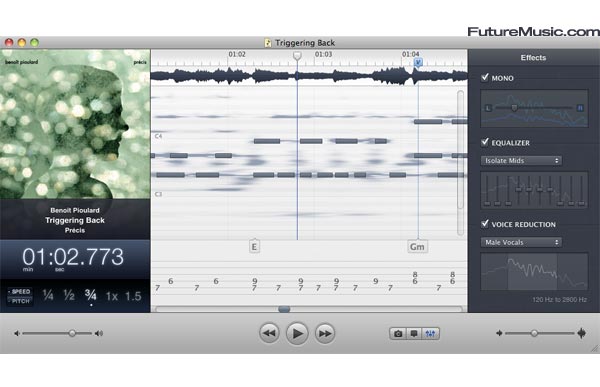
Task: Click the Gm chord marker
Action: pyautogui.click(x=417, y=247)
